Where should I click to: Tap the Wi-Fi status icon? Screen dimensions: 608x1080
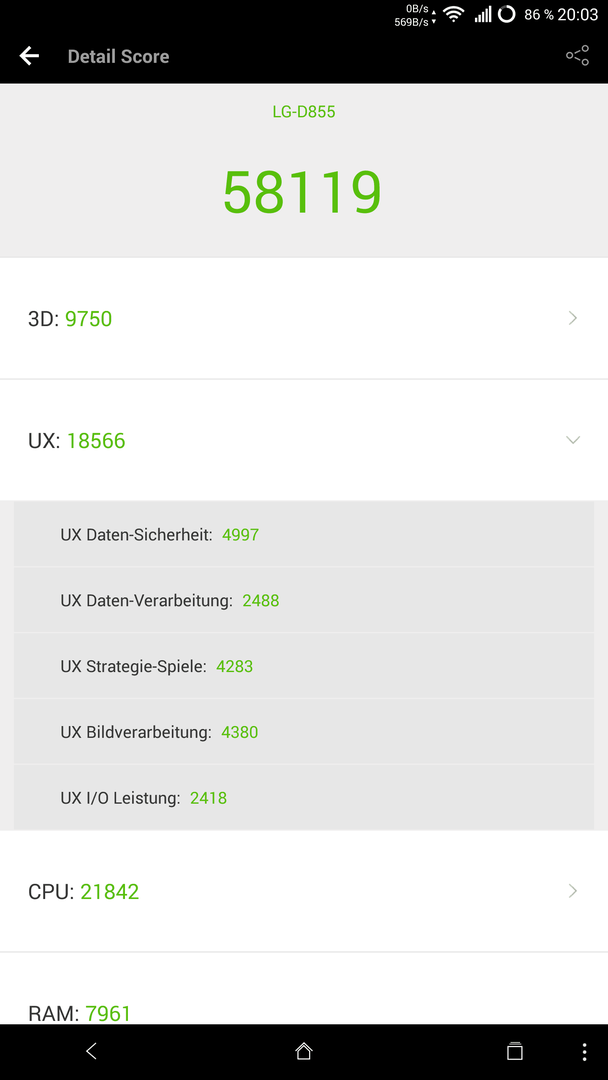tap(454, 14)
